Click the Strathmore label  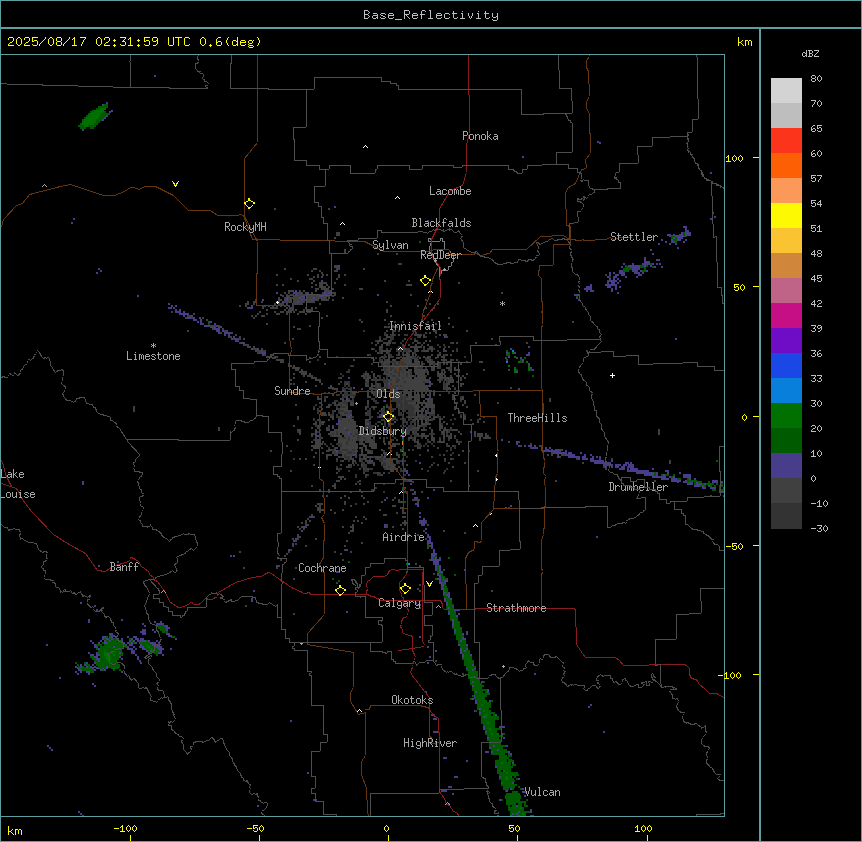[516, 608]
